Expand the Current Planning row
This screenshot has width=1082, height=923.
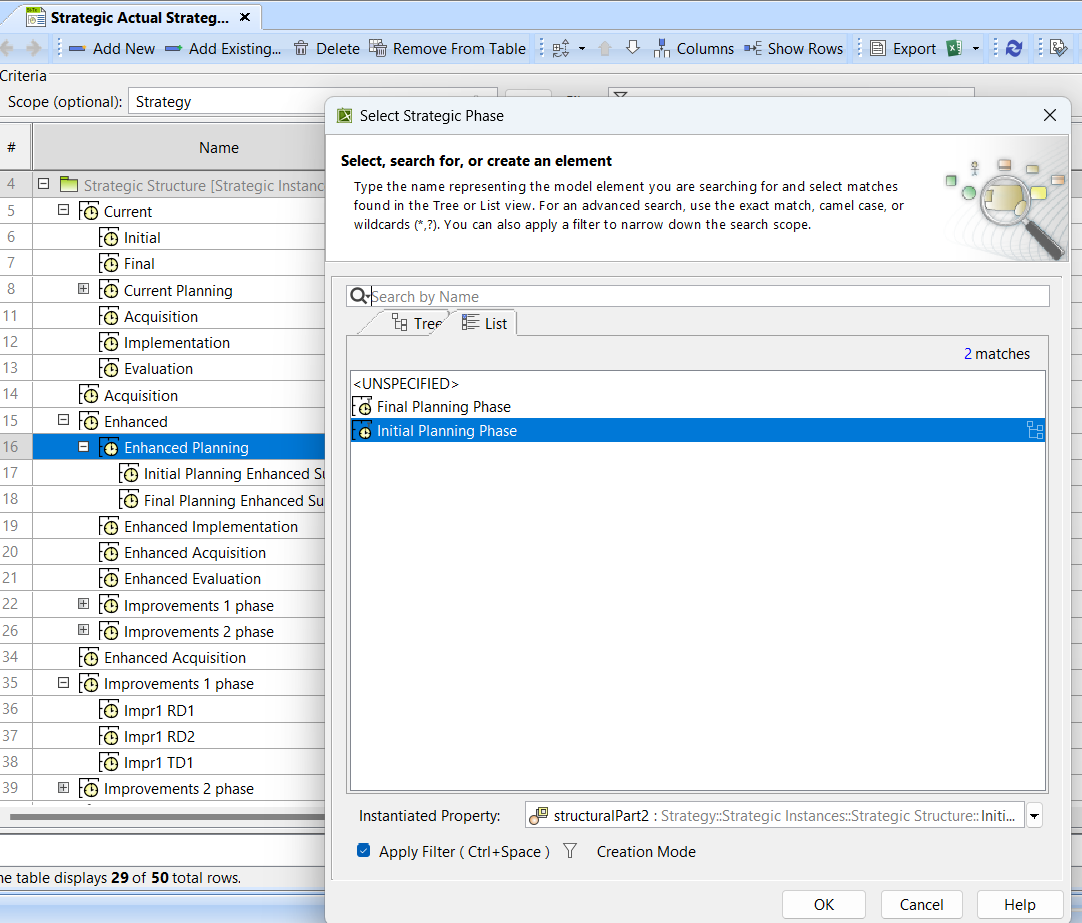click(x=84, y=290)
